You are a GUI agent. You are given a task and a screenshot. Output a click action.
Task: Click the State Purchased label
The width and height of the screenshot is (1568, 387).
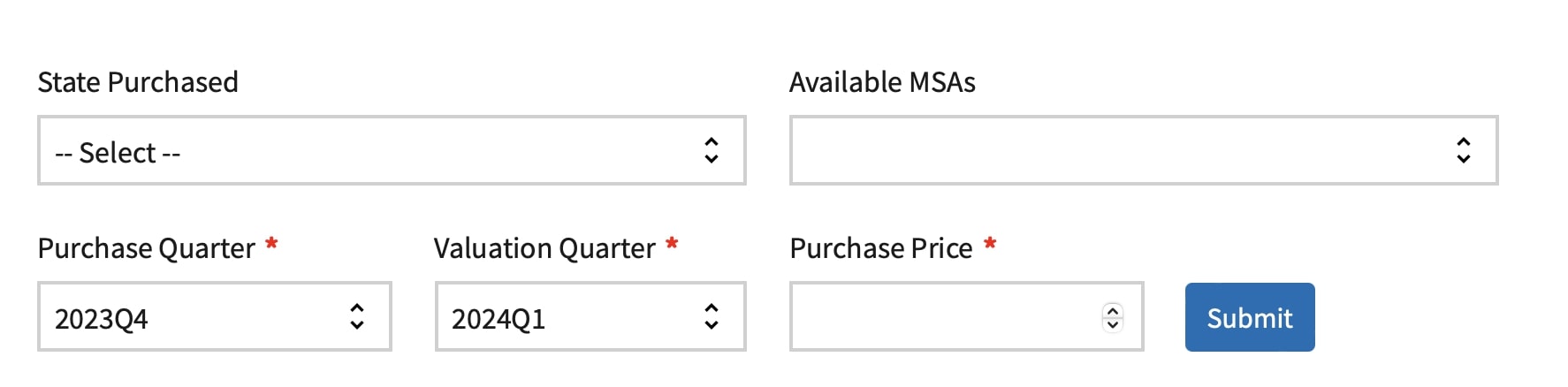click(138, 82)
